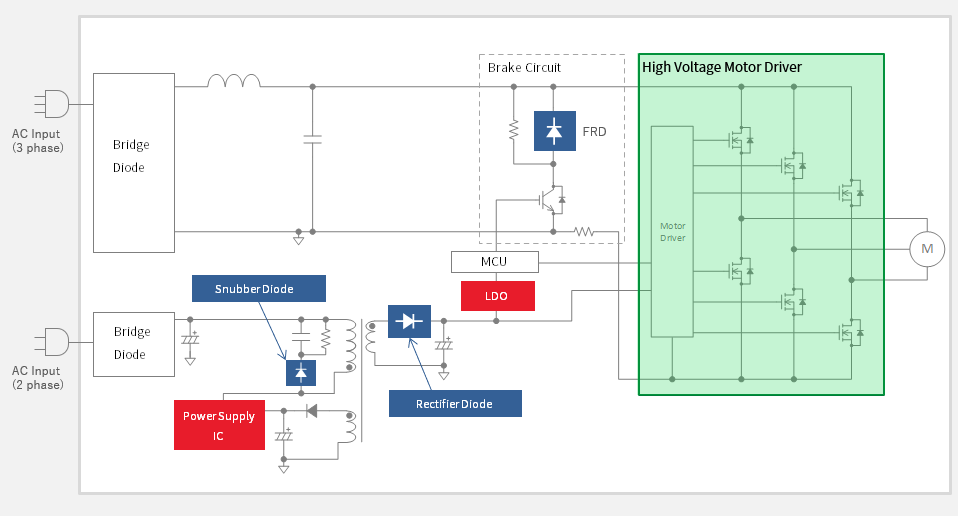
Task: Click the Motor Driver block
Action: point(672,231)
